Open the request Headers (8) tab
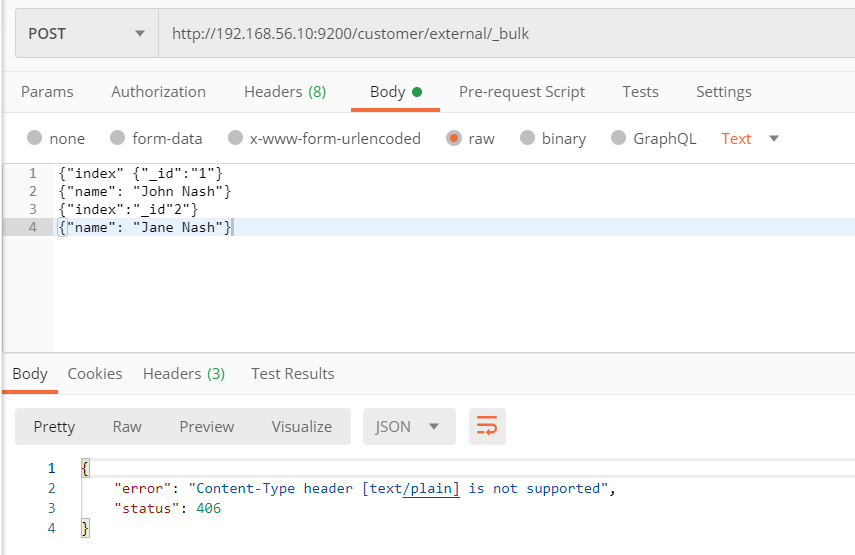Viewport: 855px width, 555px height. click(285, 92)
